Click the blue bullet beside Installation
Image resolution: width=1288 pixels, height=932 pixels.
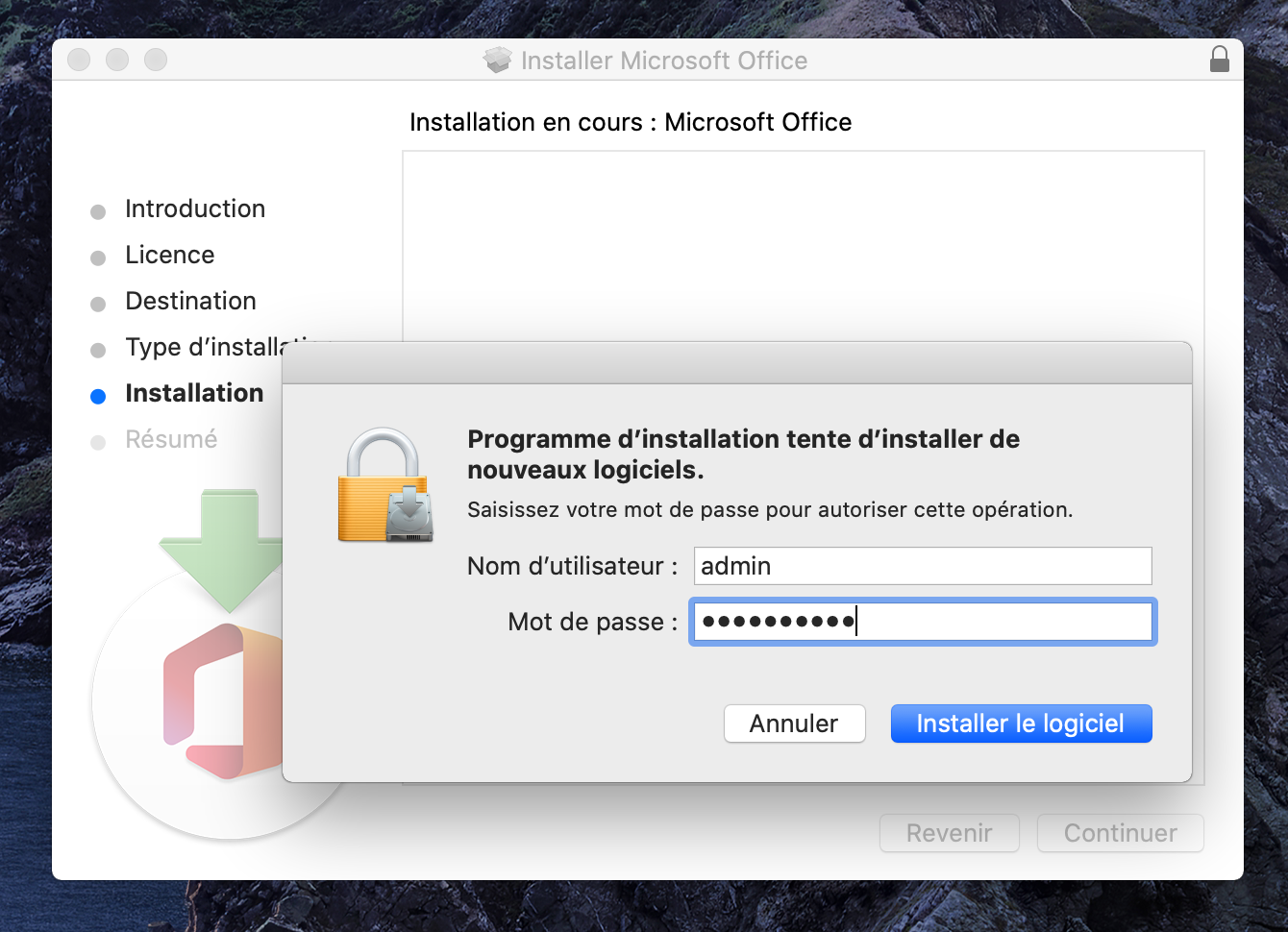(x=98, y=396)
